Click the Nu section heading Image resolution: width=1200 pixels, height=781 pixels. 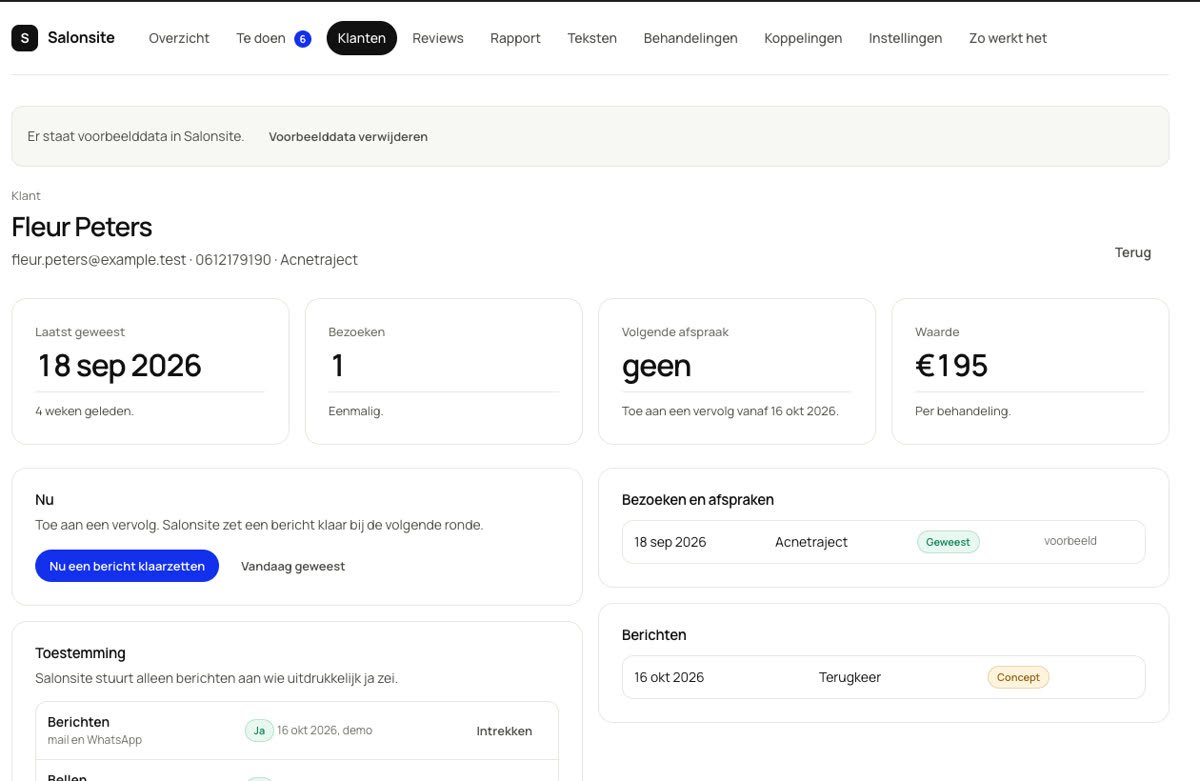click(x=44, y=500)
